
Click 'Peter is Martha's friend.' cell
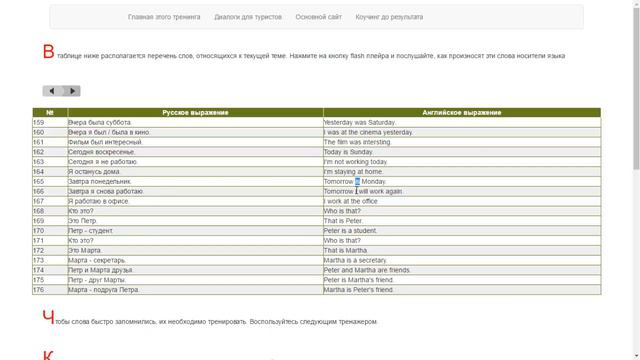(x=462, y=280)
